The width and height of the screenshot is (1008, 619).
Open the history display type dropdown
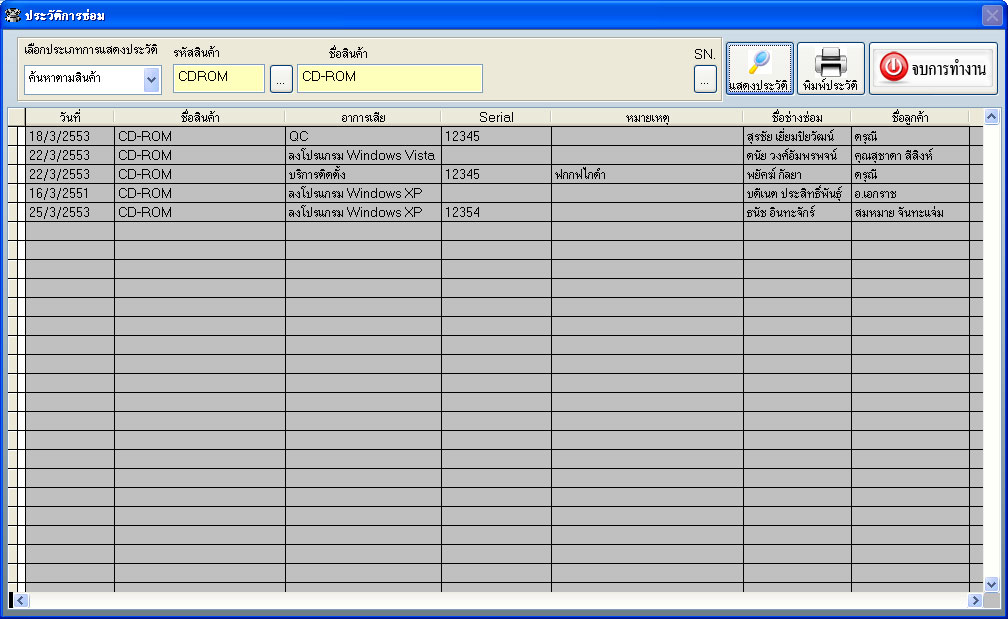coord(151,79)
